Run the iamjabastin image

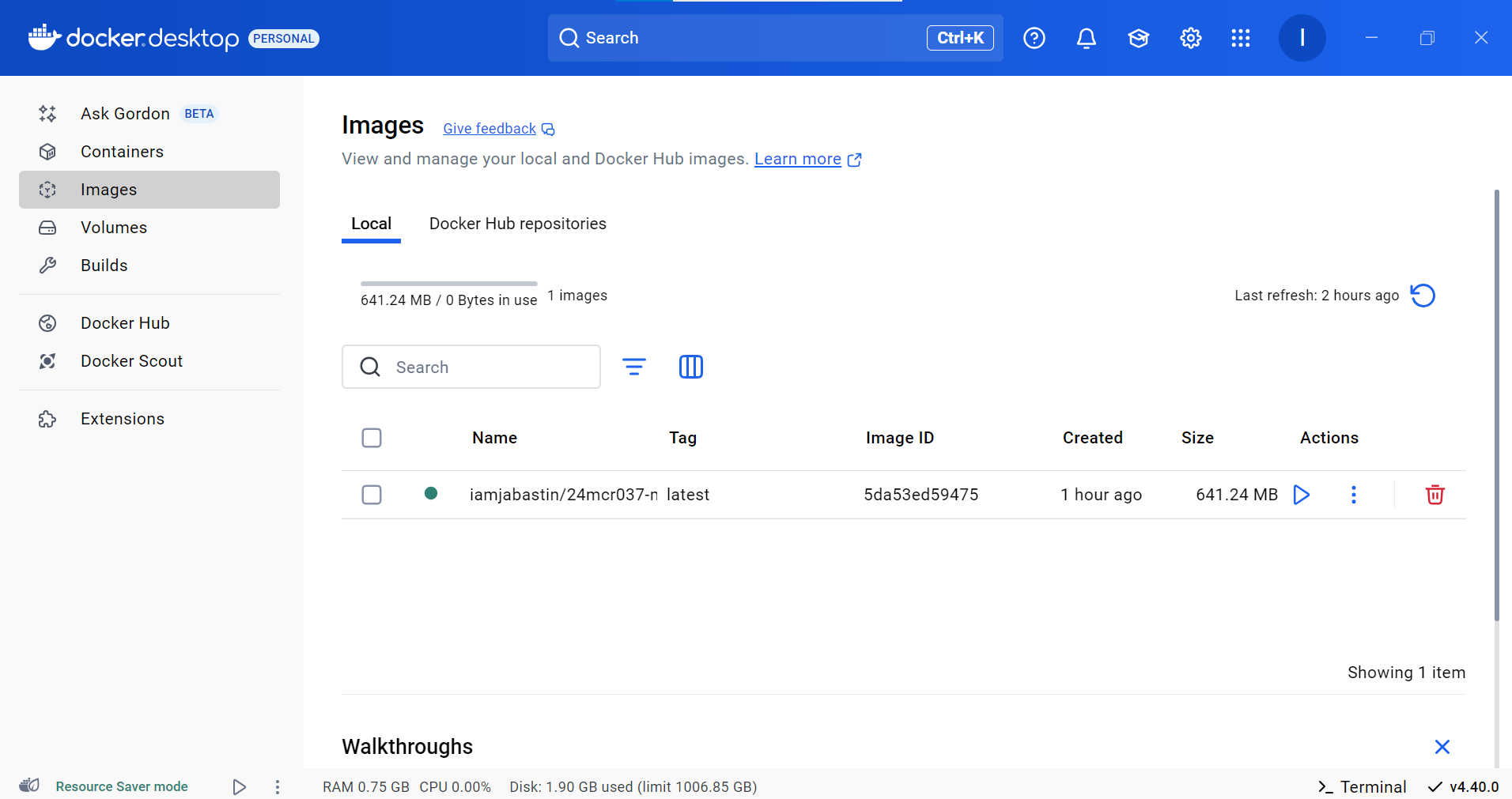click(x=1302, y=495)
